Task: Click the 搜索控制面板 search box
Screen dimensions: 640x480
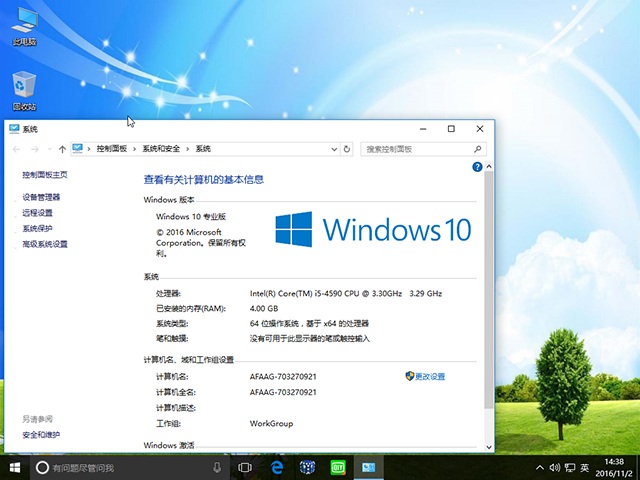Action: 418,149
